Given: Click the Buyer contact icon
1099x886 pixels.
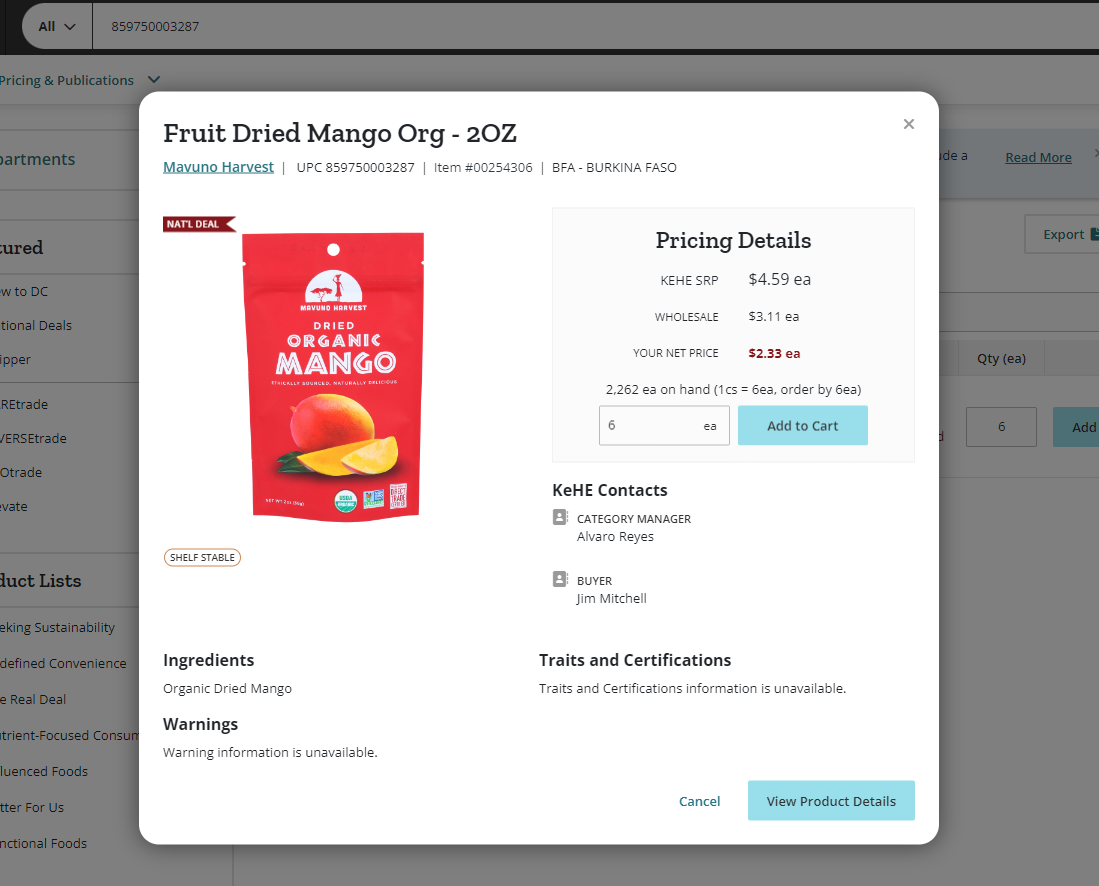Looking at the screenshot, I should click(560, 579).
